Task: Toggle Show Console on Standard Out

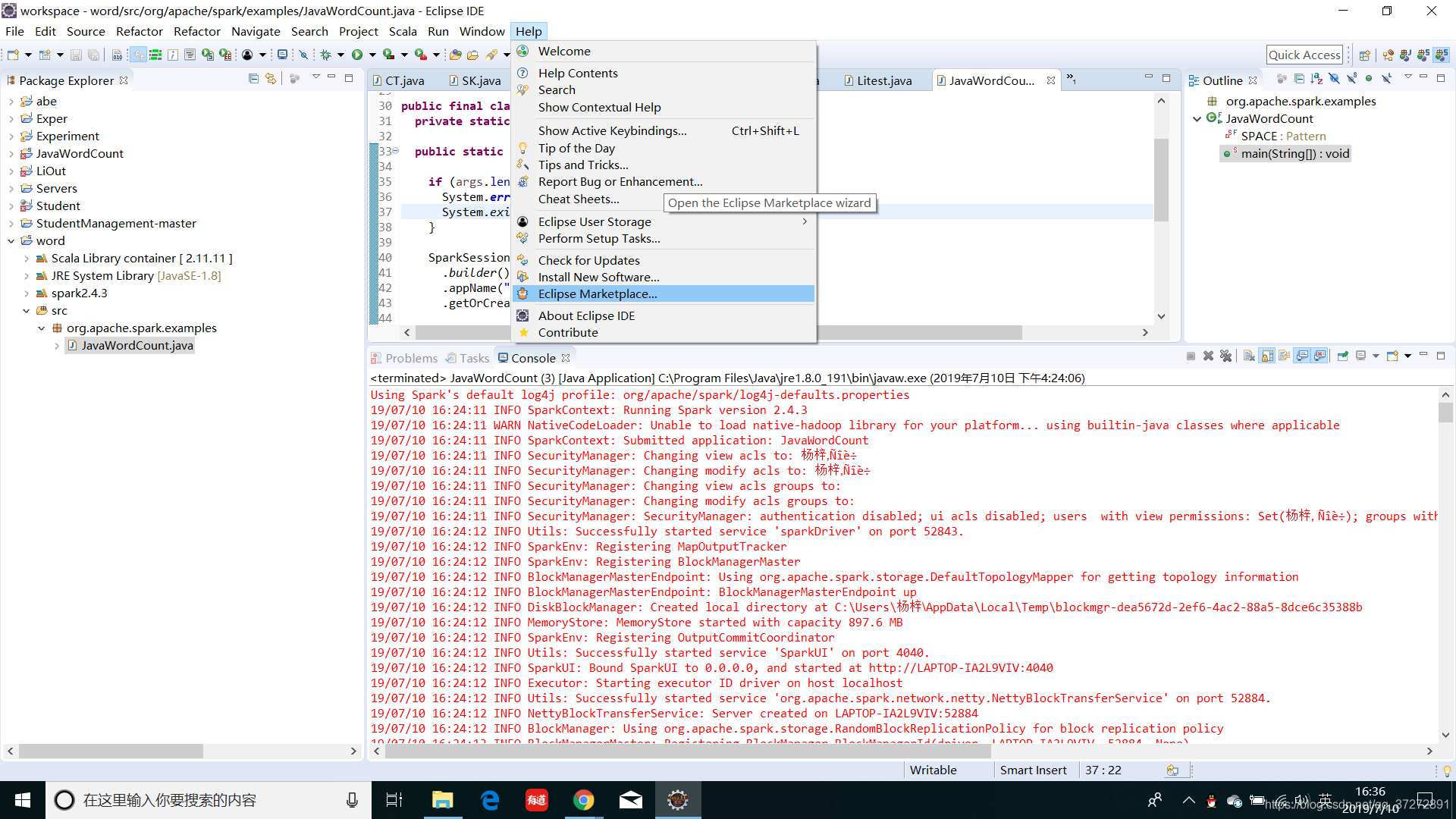Action: (1303, 356)
